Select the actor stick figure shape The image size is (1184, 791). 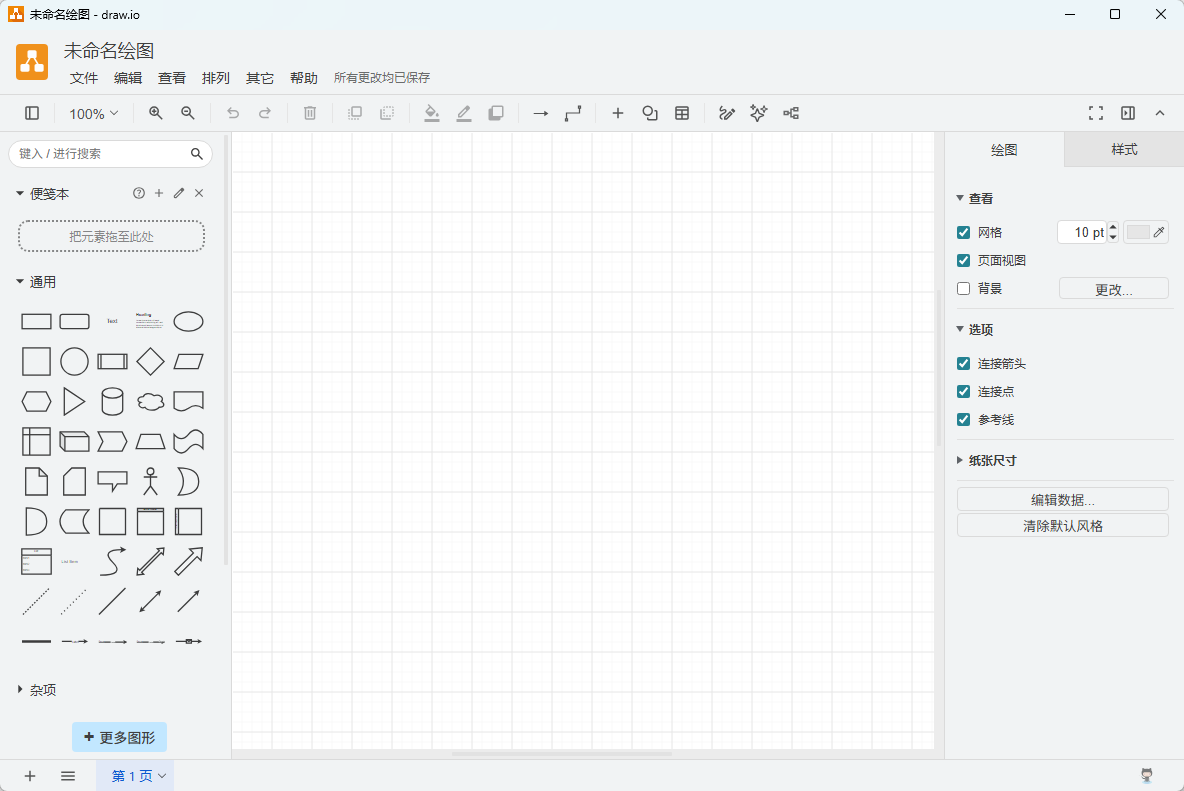150,482
